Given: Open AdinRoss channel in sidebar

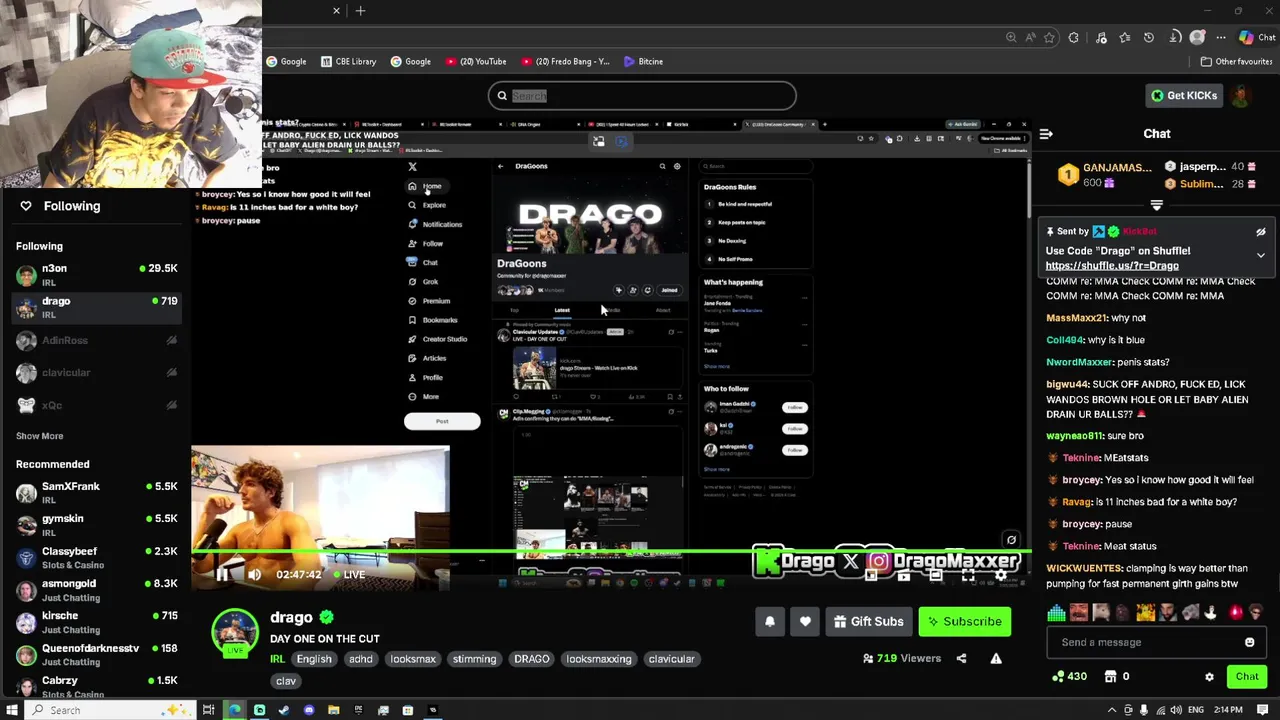Looking at the screenshot, I should (x=96, y=340).
